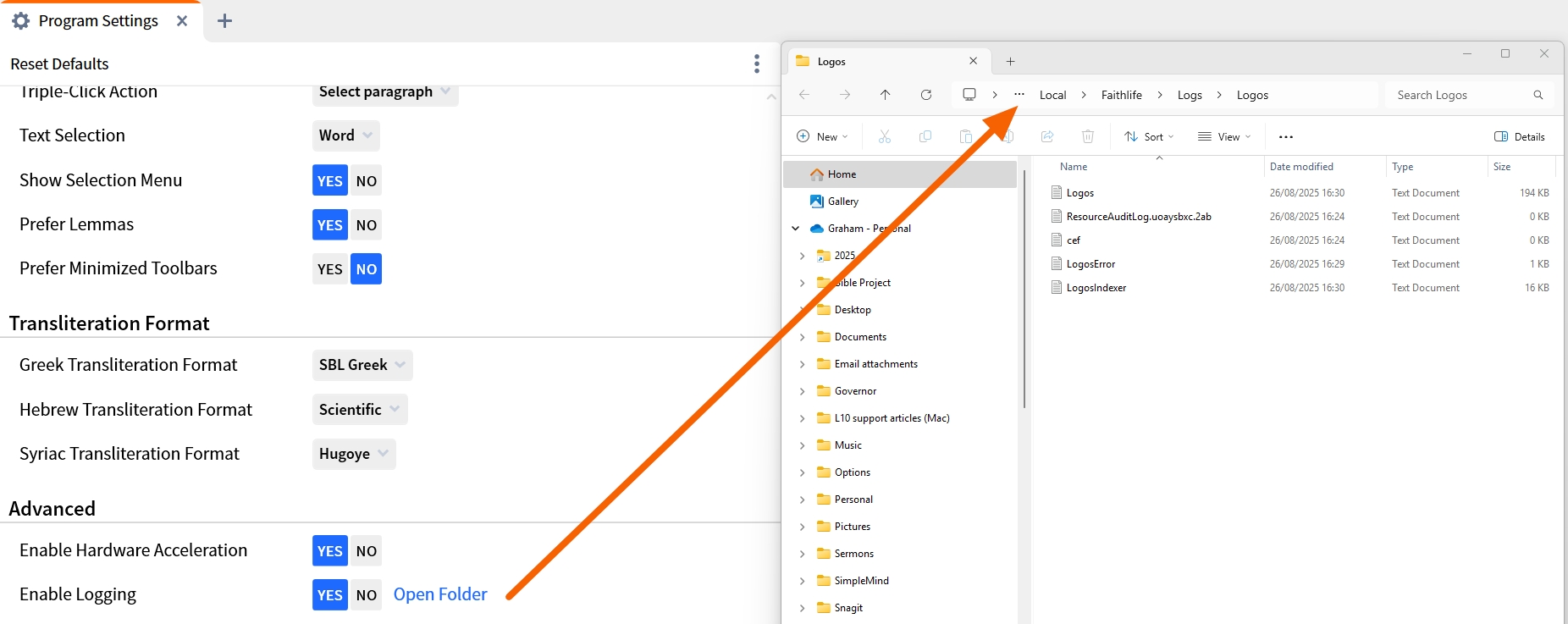Click the Copy icon in toolbar

(x=925, y=136)
